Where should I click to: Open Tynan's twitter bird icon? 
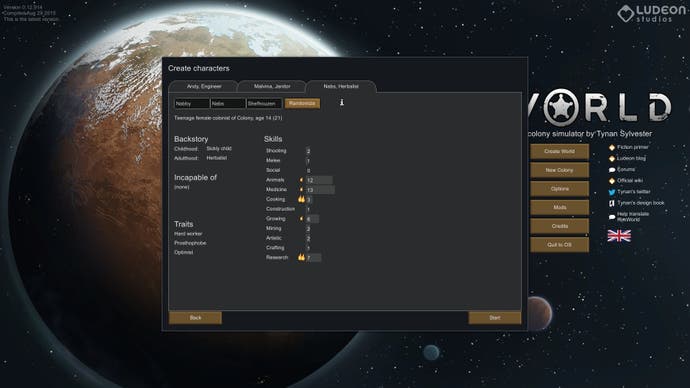(612, 192)
